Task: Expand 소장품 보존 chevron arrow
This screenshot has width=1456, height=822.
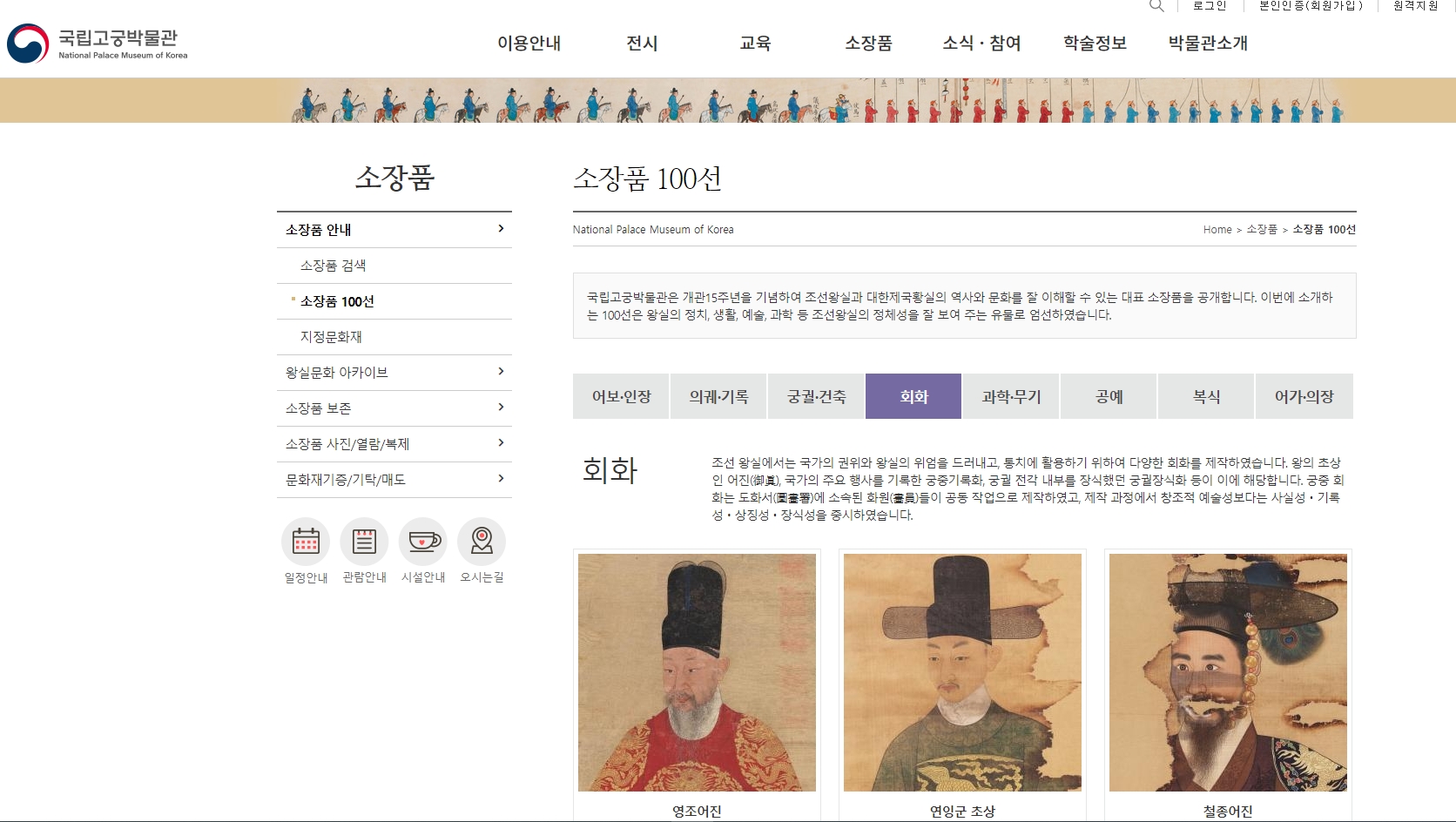Action: tap(501, 408)
